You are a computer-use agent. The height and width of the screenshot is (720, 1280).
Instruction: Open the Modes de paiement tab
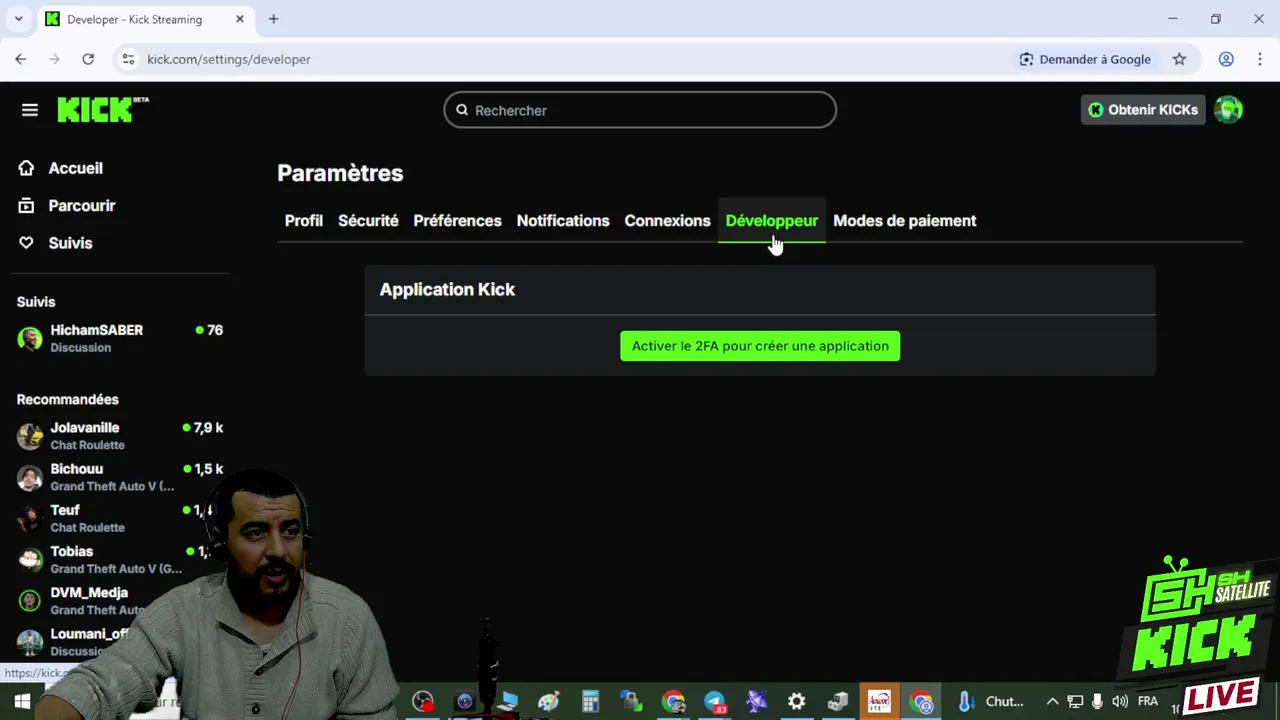pos(904,221)
